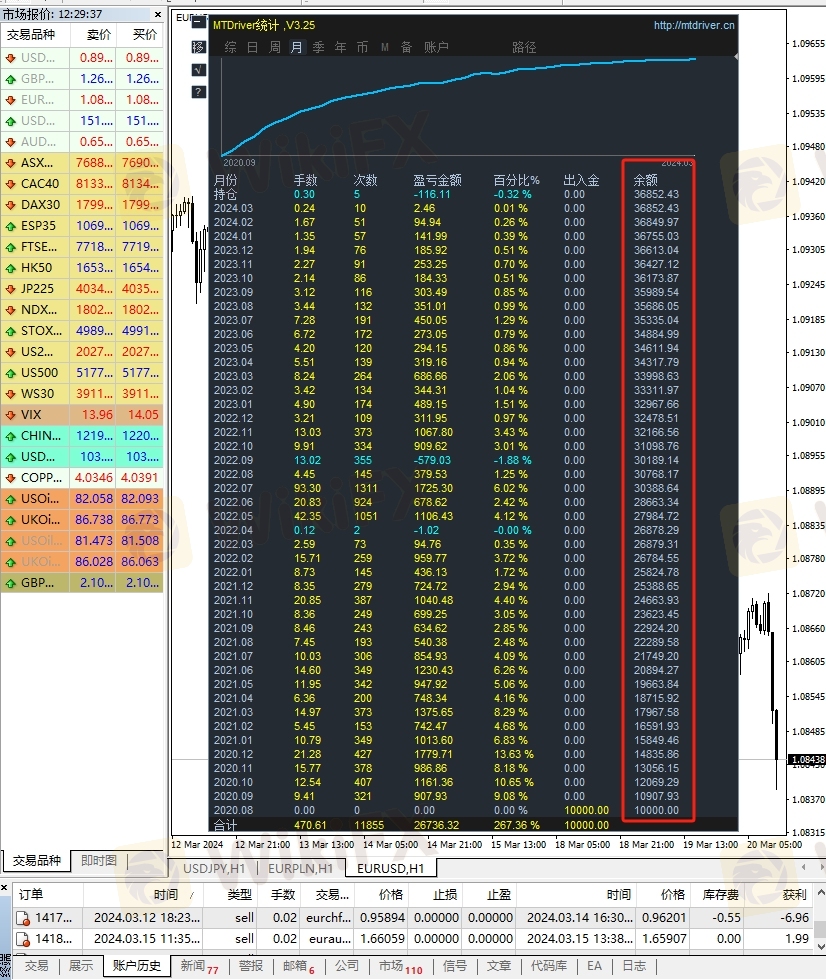Switch statistics to 年 yearly view
826x980 pixels.
tap(341, 48)
